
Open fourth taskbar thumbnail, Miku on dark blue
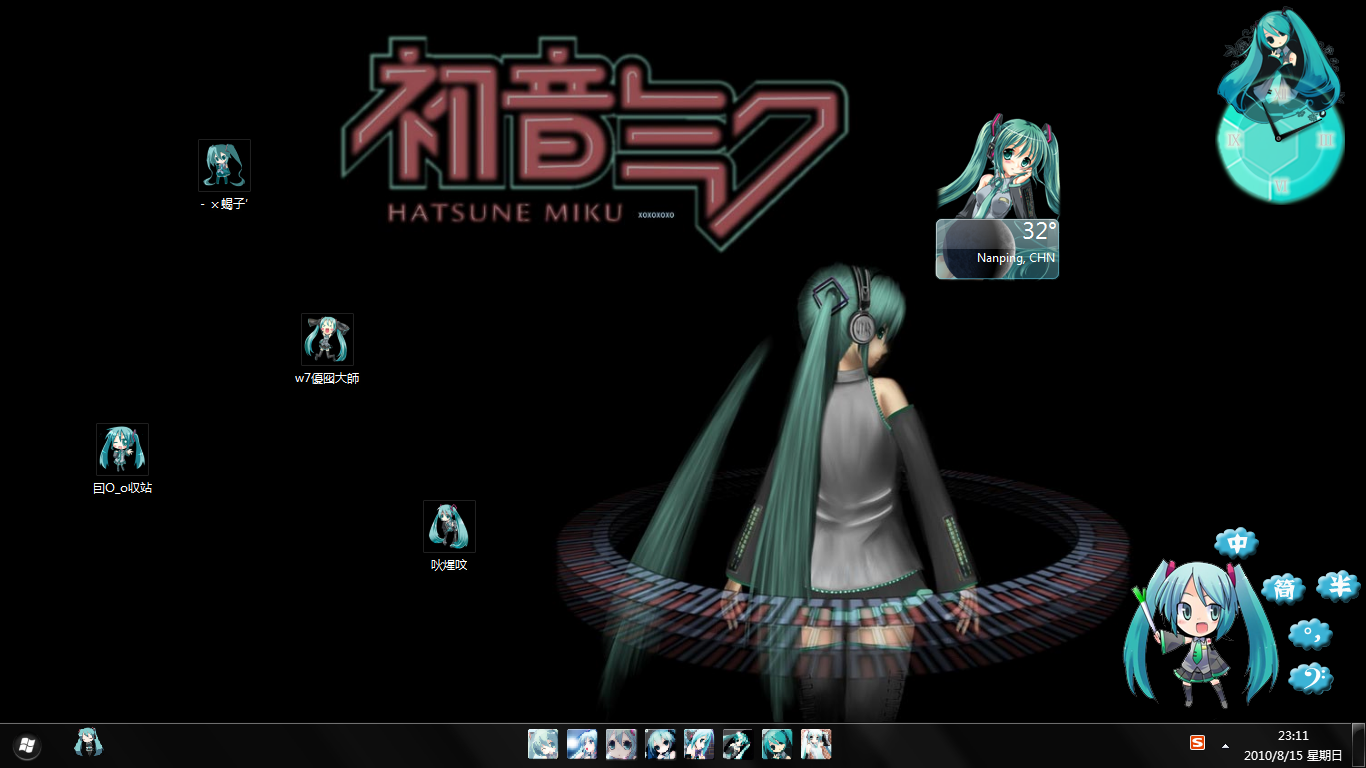coord(660,744)
